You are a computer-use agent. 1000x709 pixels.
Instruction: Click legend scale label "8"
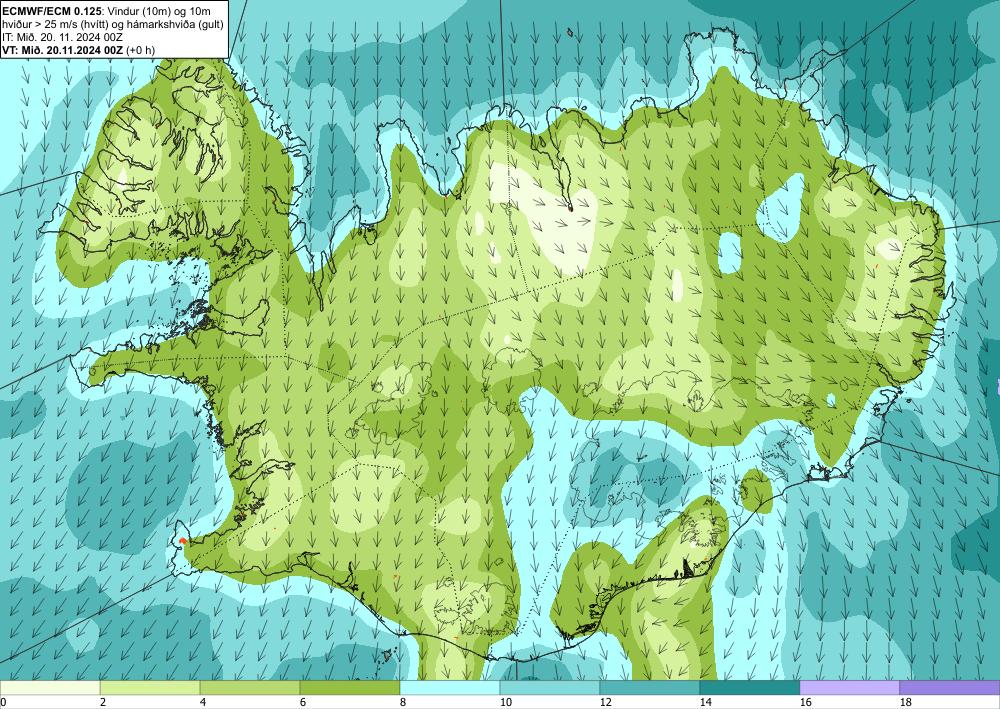point(403,702)
